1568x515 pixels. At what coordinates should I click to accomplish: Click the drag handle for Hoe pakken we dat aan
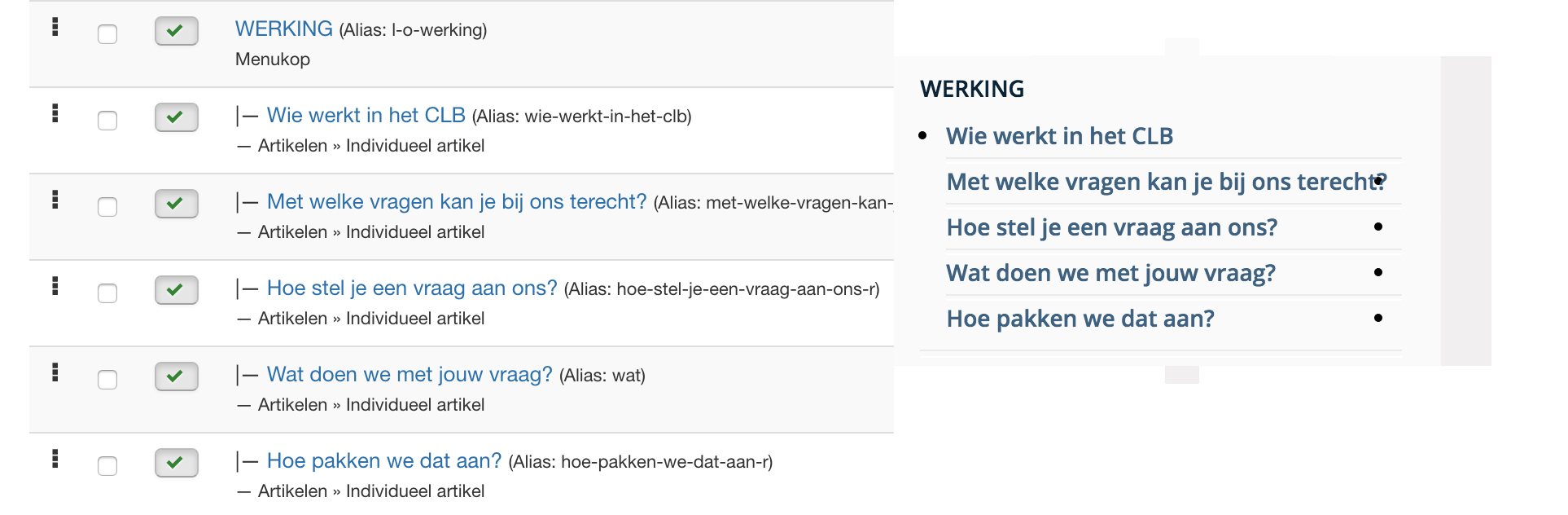(x=55, y=459)
